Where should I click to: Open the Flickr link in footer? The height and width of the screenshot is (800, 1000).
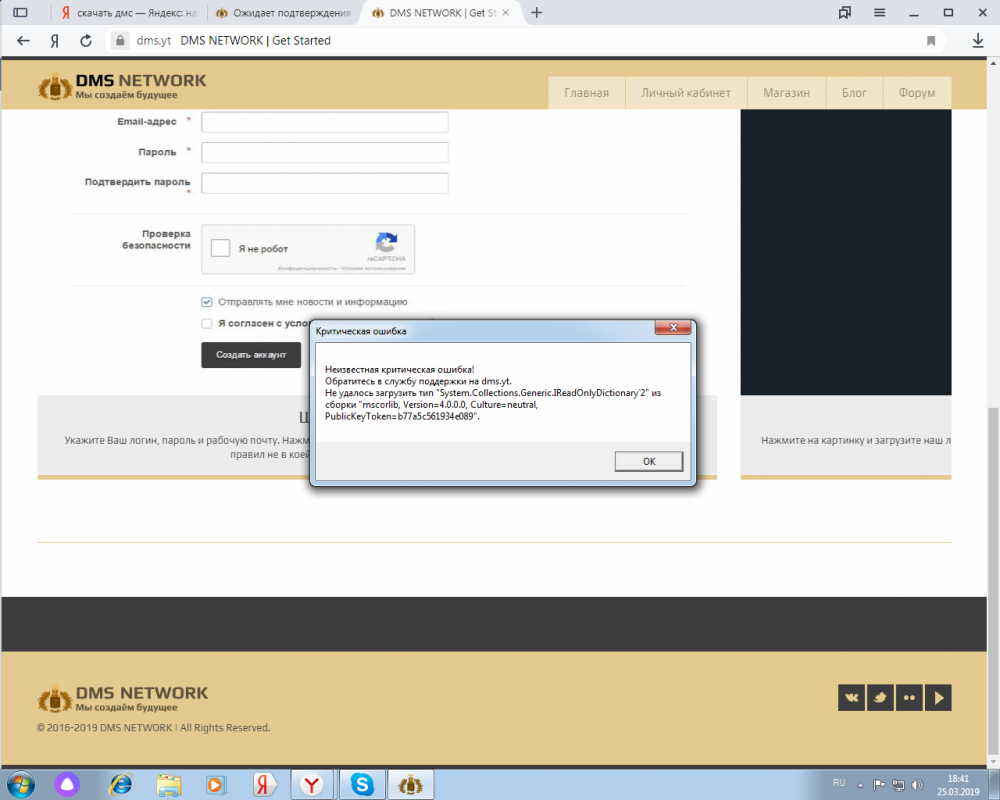pos(909,697)
